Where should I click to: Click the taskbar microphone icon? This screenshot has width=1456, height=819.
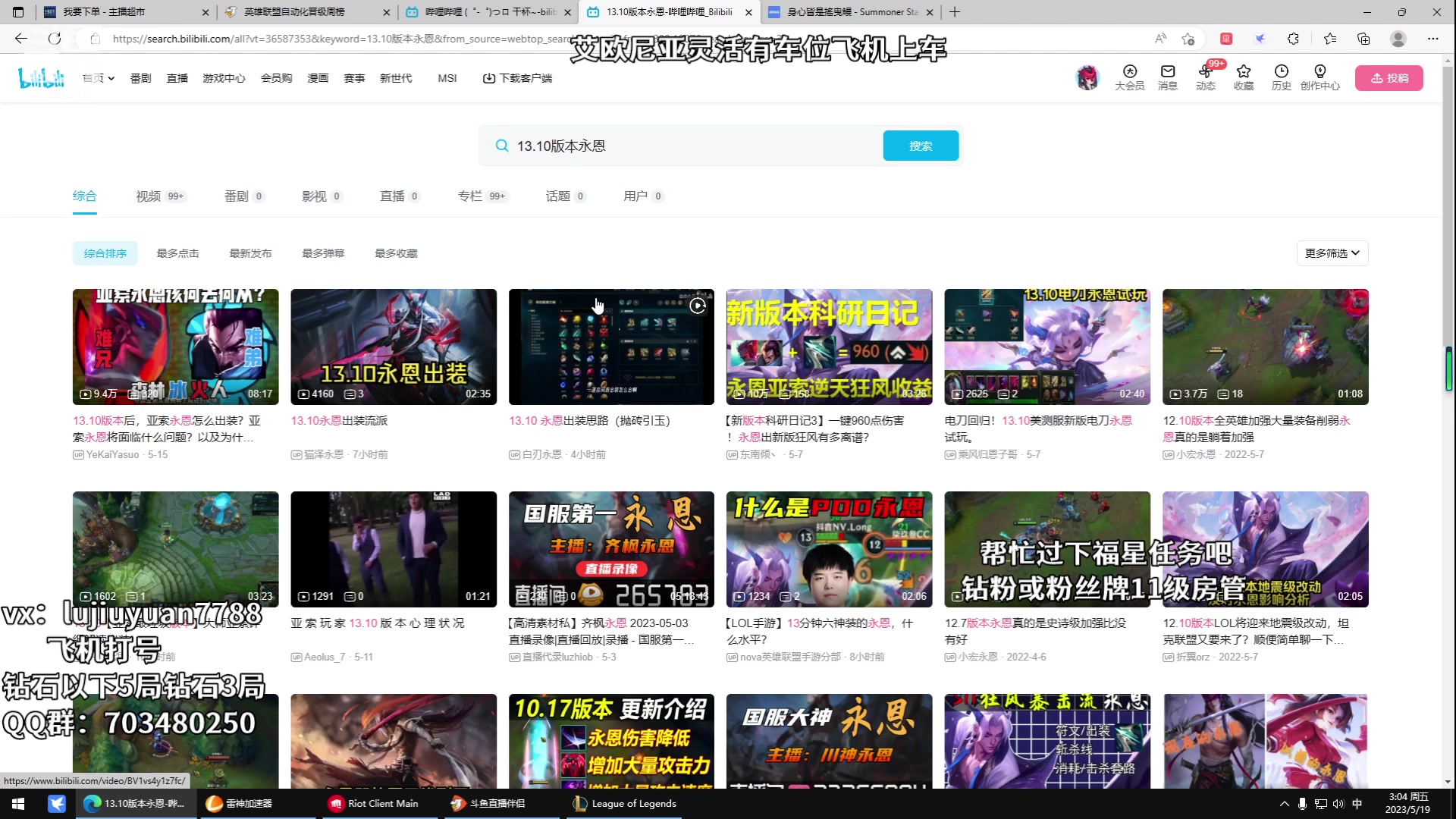click(1302, 804)
